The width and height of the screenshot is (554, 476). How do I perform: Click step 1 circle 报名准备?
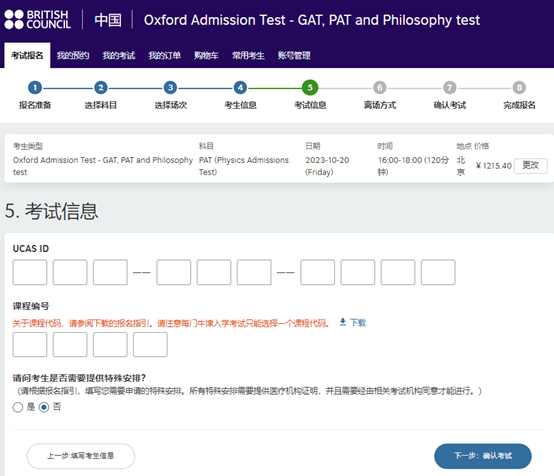click(35, 88)
